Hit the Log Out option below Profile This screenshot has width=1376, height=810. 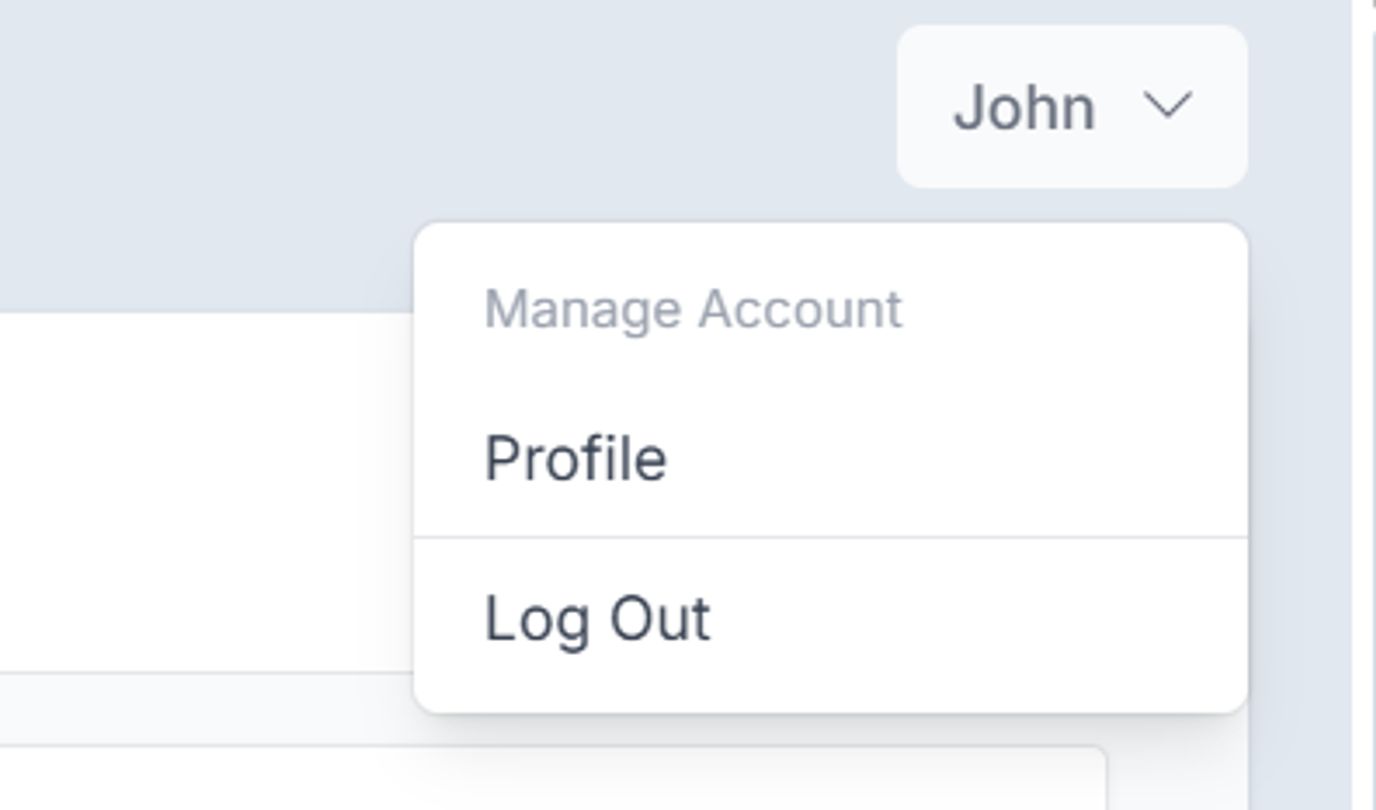598,619
